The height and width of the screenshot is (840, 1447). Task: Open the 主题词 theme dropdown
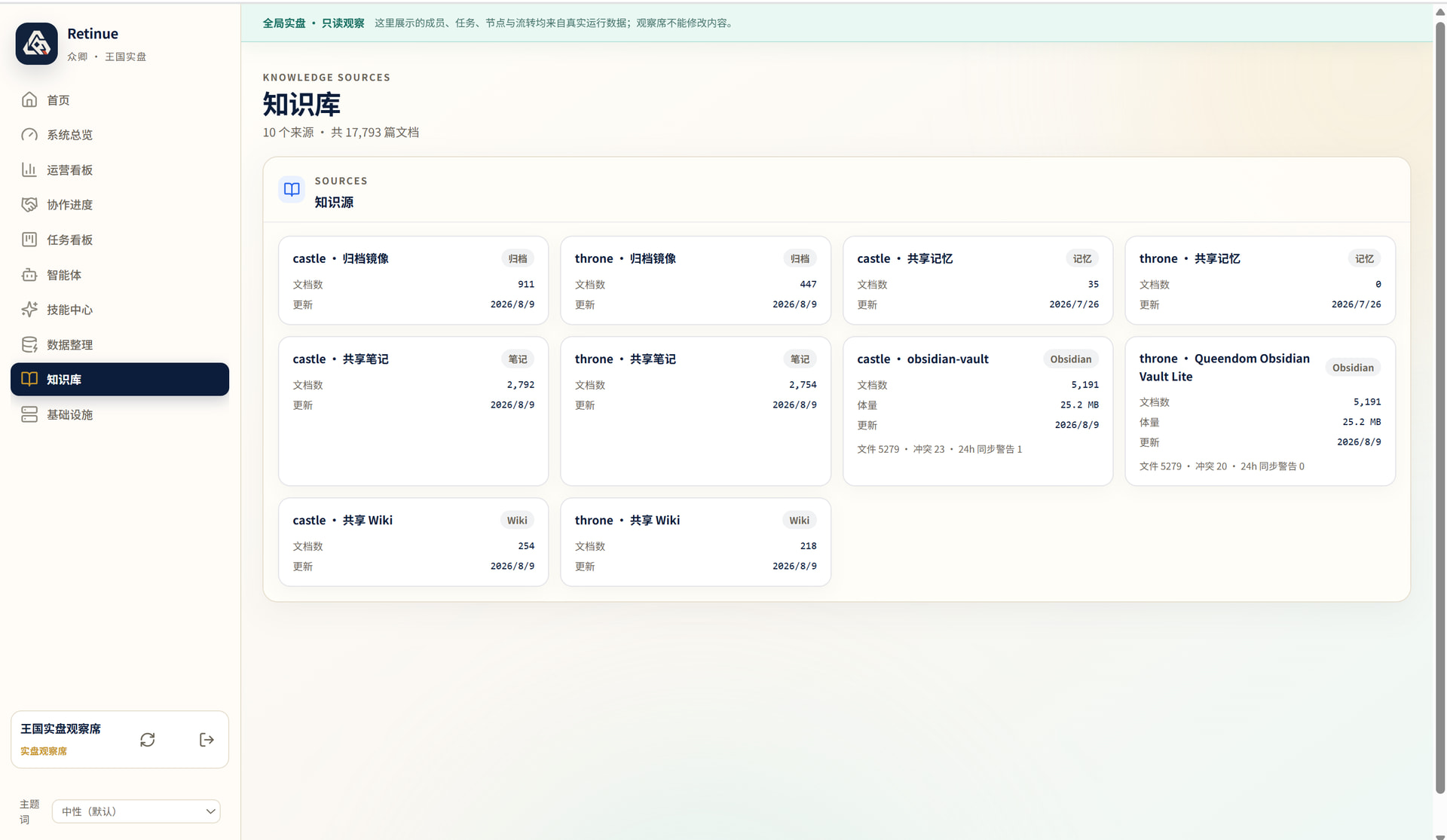[136, 811]
